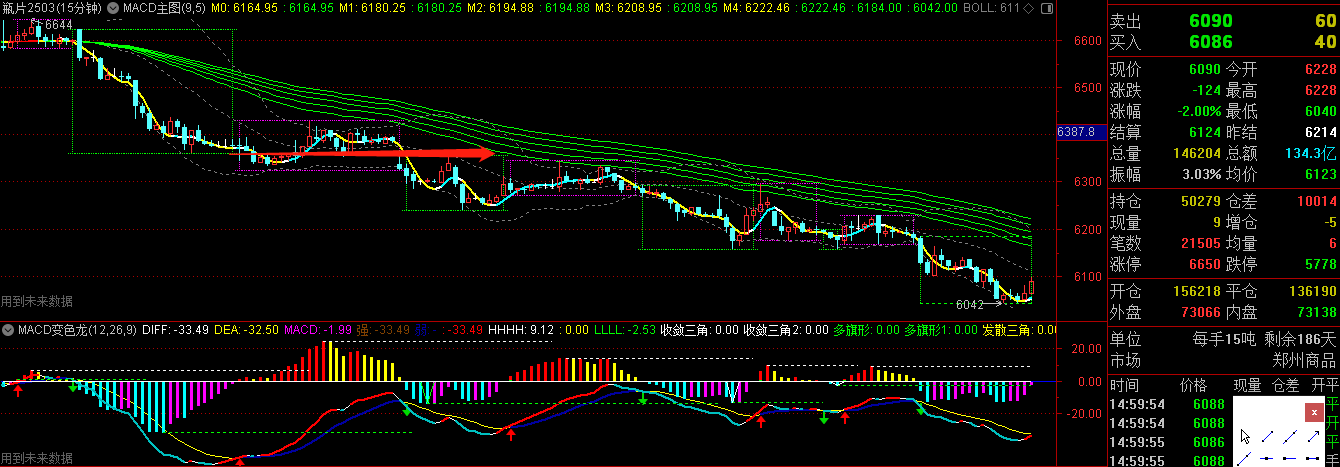Image resolution: width=1340 pixels, height=467 pixels.
Task: Select the line segment drawing tool
Action: (1268, 436)
